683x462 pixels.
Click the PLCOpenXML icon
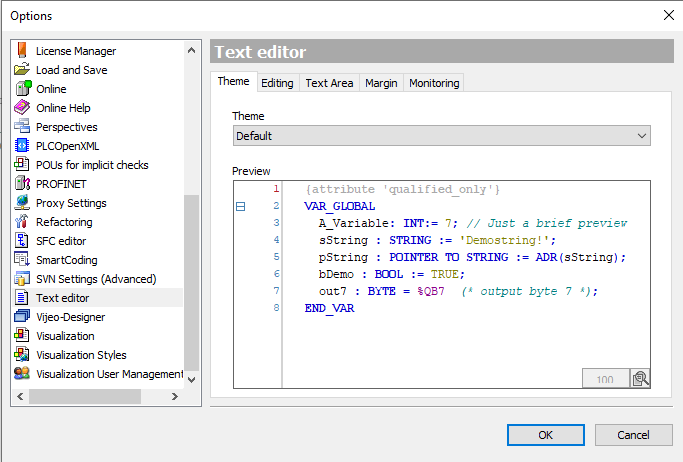point(22,146)
